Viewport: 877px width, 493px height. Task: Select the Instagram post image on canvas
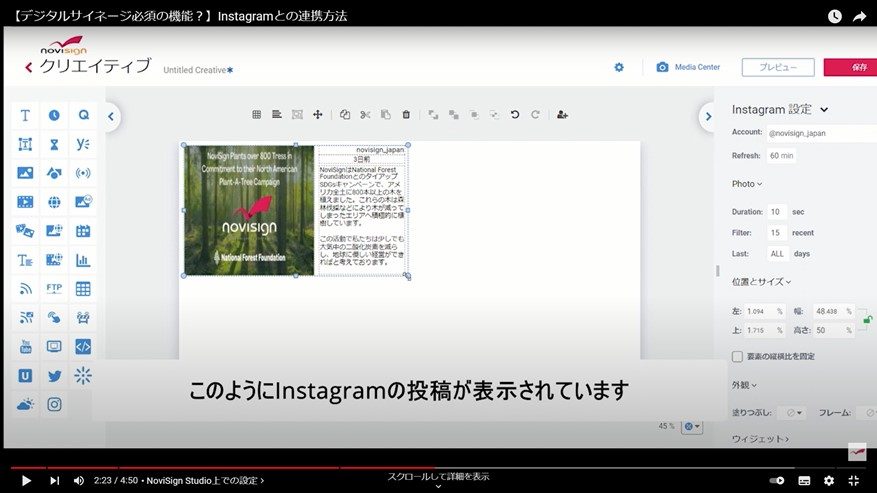click(x=249, y=210)
